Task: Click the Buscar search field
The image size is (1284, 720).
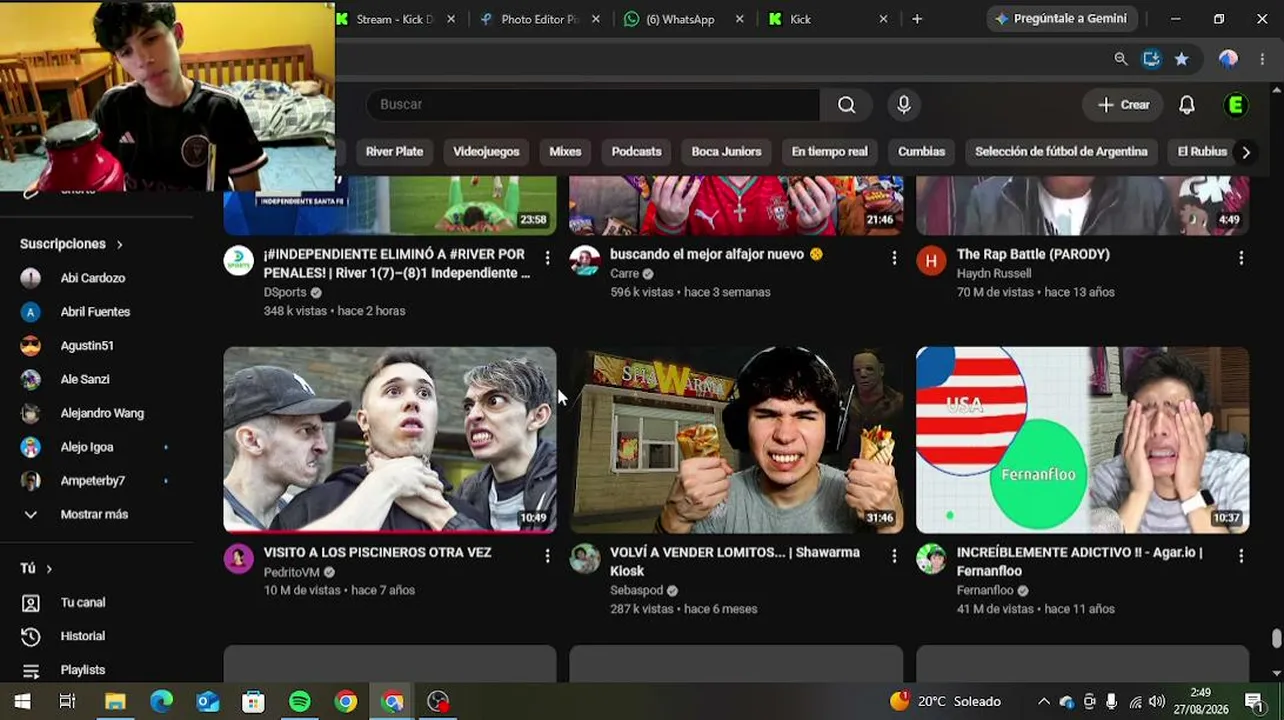Action: pyautogui.click(x=593, y=105)
